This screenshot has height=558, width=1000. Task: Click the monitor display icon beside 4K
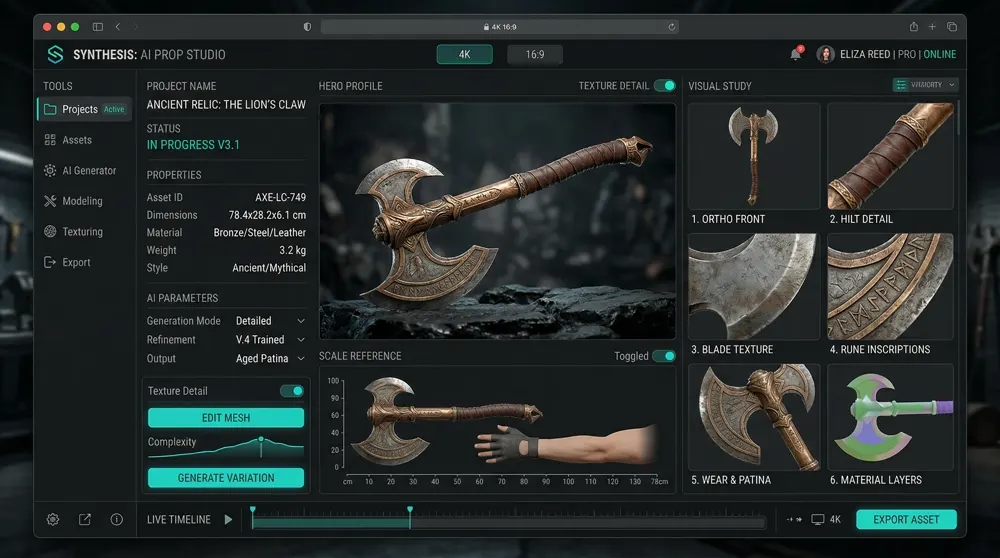pyautogui.click(x=818, y=520)
